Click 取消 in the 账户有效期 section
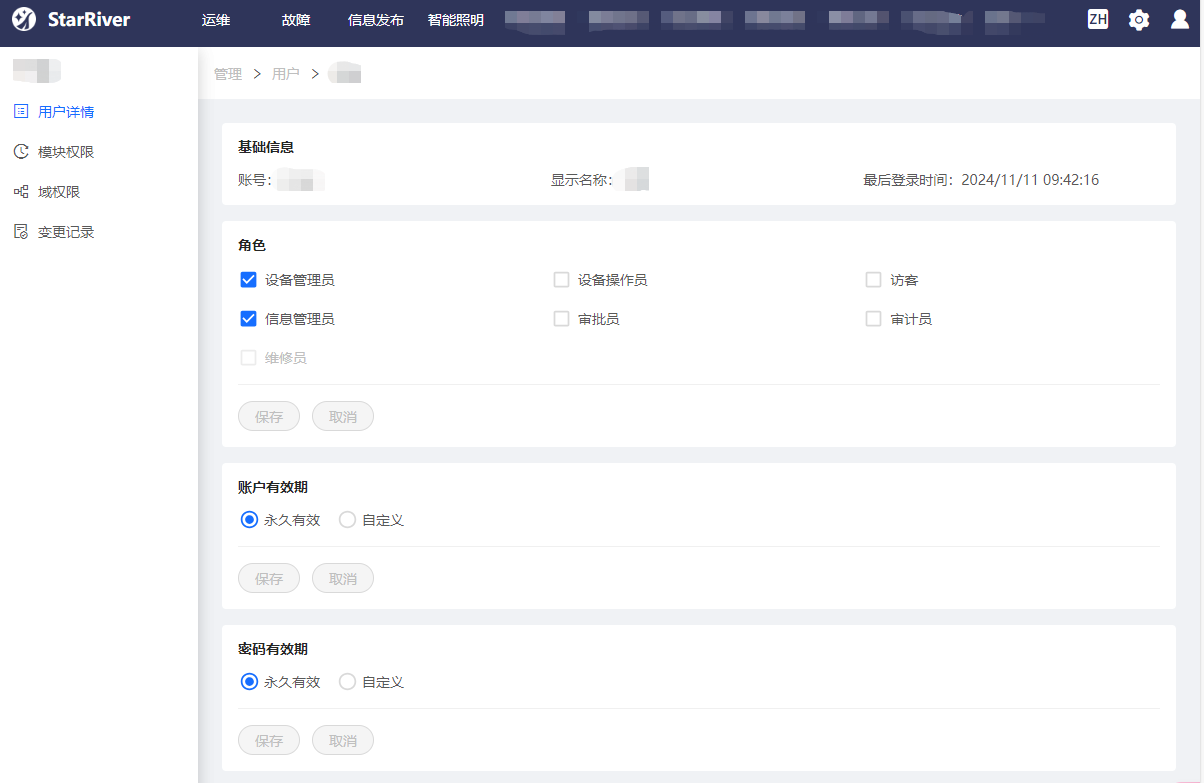The height and width of the screenshot is (783, 1204). tap(343, 578)
